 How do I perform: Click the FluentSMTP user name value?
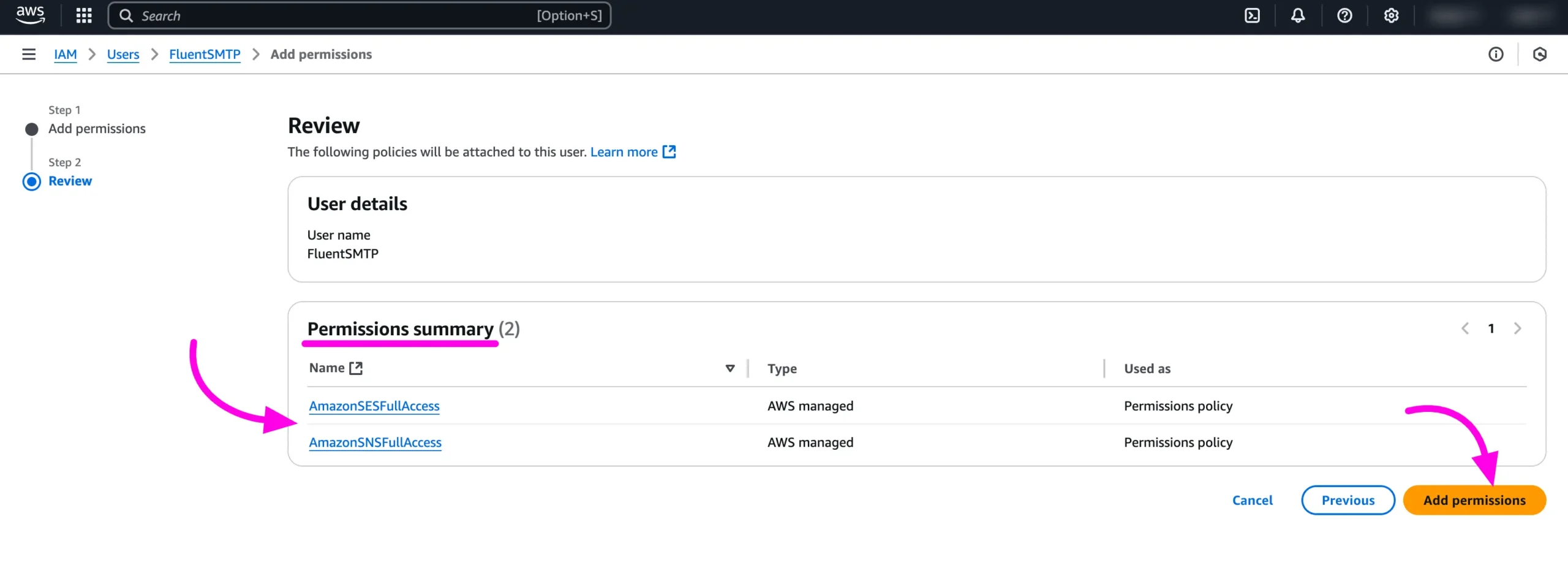click(x=342, y=254)
